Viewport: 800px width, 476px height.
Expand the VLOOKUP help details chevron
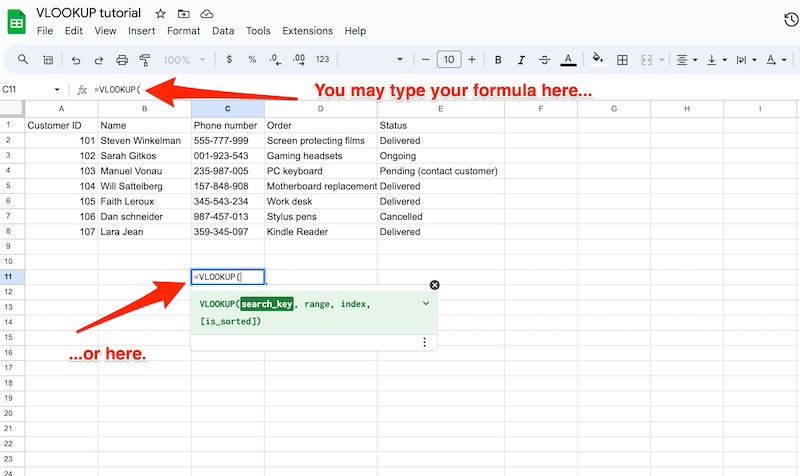tap(426, 304)
